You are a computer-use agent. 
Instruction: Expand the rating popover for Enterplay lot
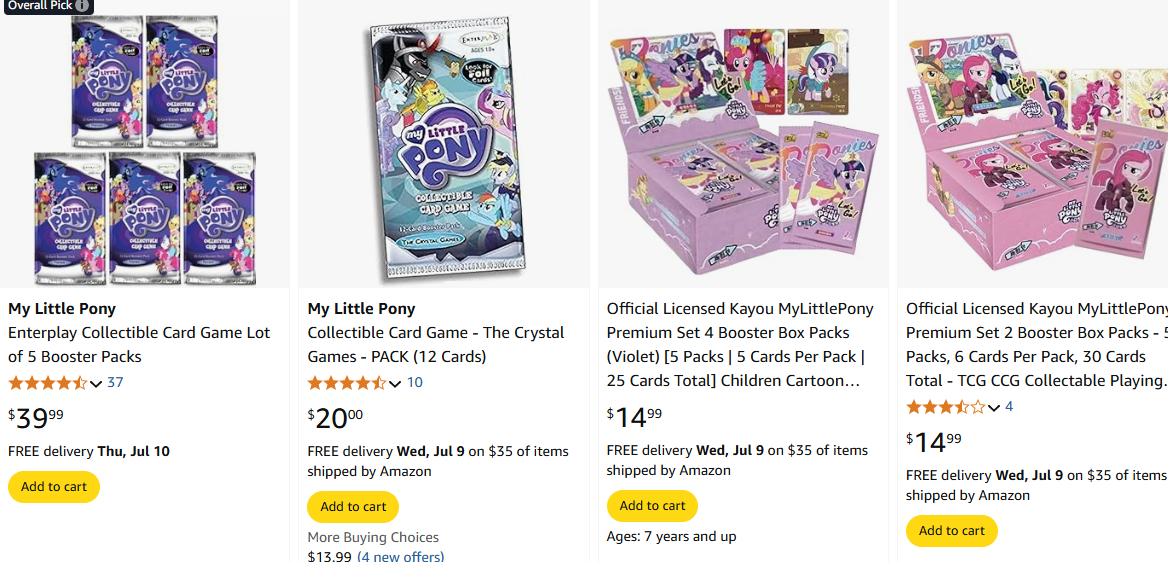click(96, 383)
